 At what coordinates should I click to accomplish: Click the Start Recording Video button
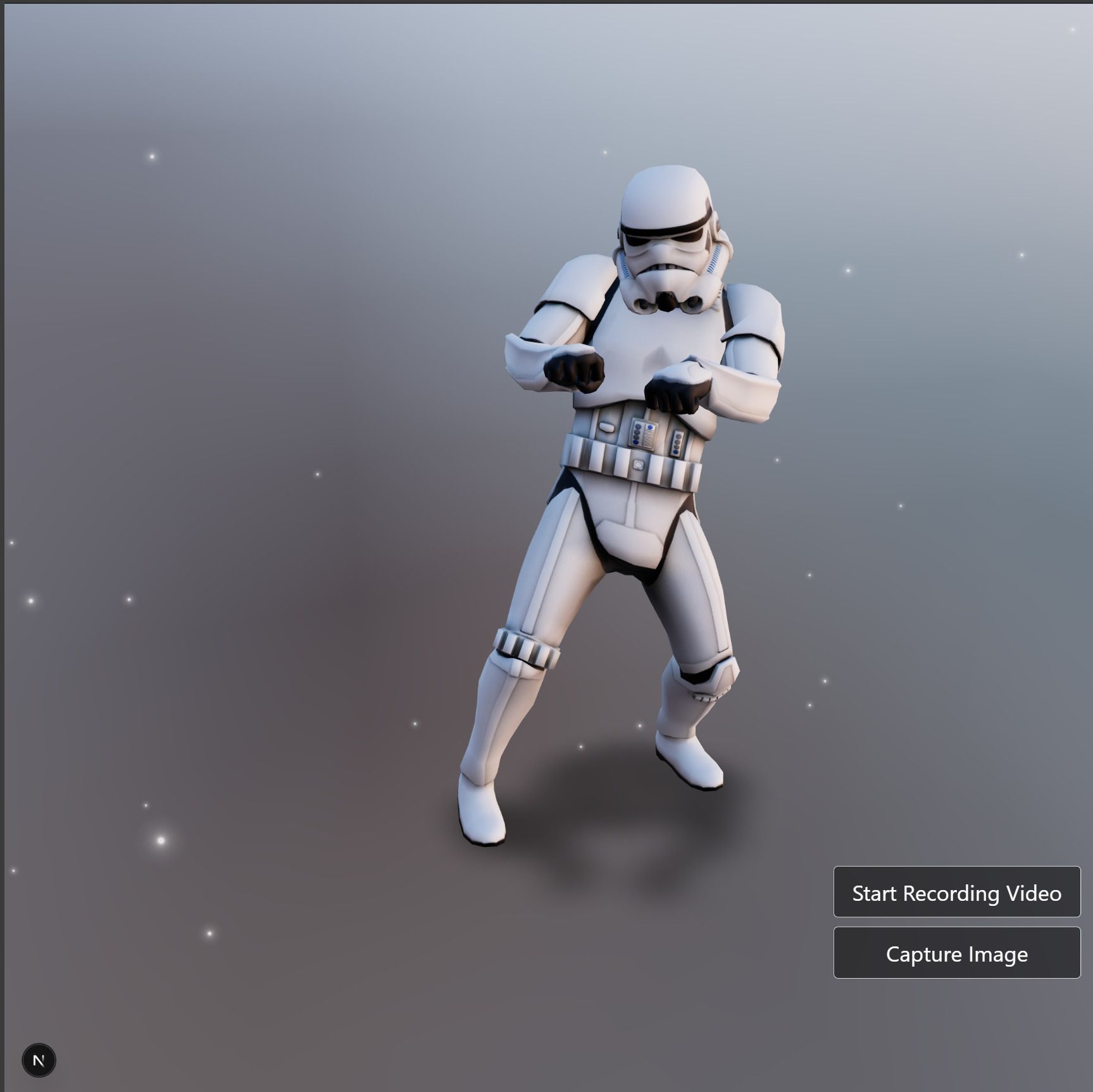pos(956,891)
